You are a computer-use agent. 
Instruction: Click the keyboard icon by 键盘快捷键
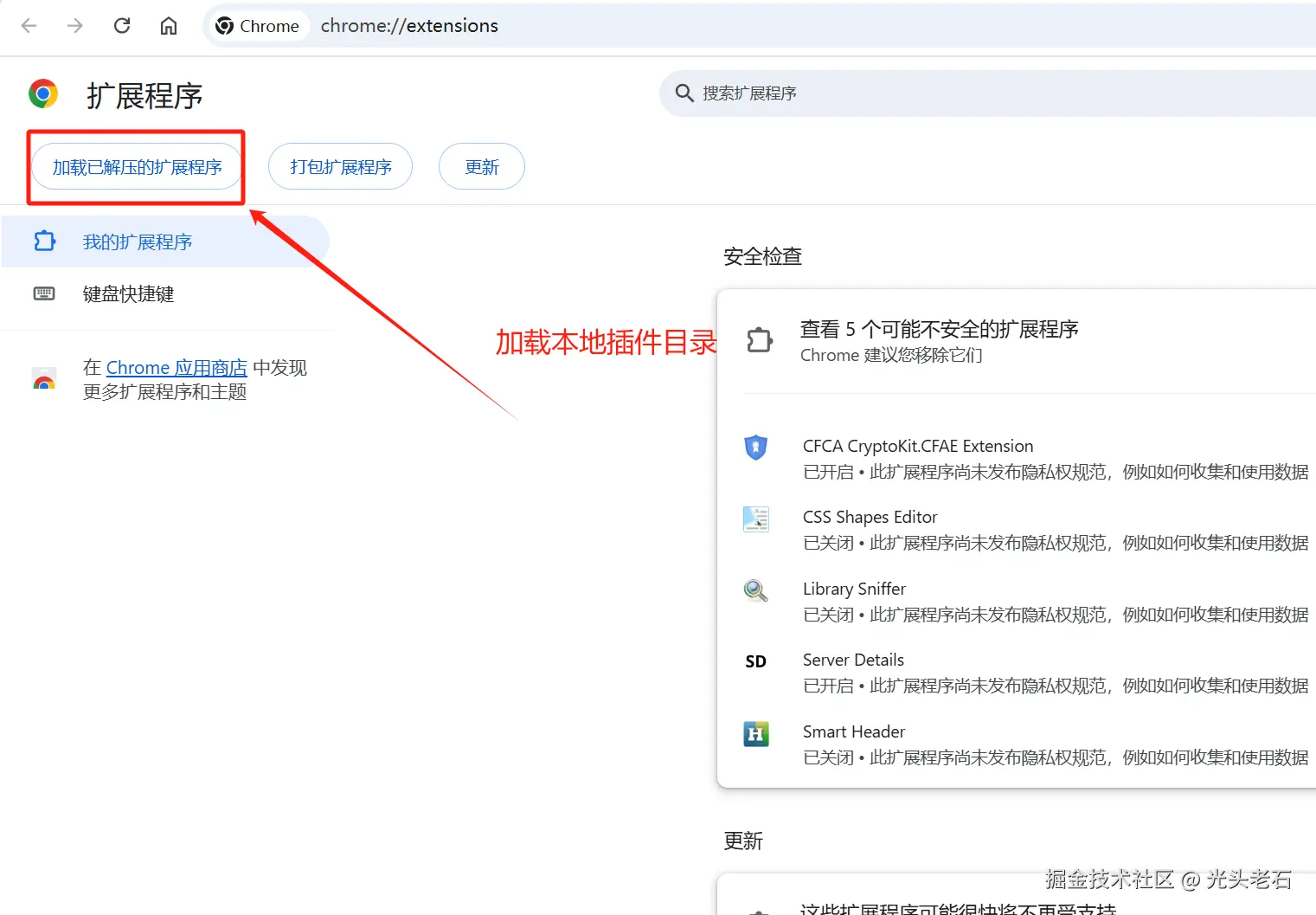(x=44, y=293)
